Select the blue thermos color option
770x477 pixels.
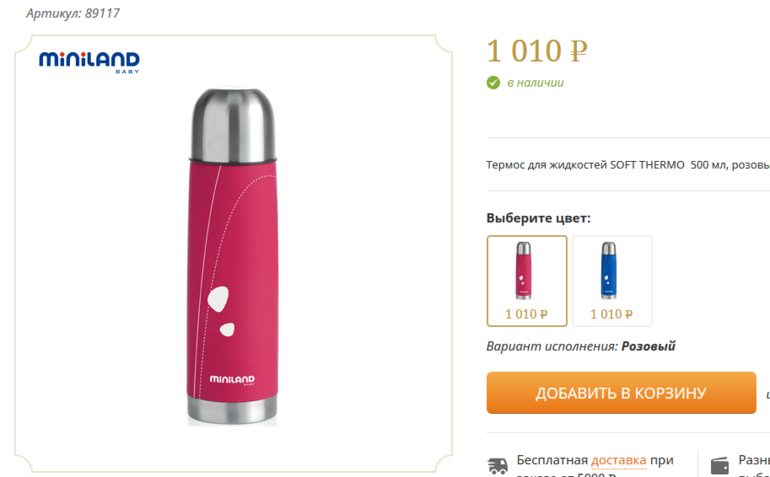[612, 281]
